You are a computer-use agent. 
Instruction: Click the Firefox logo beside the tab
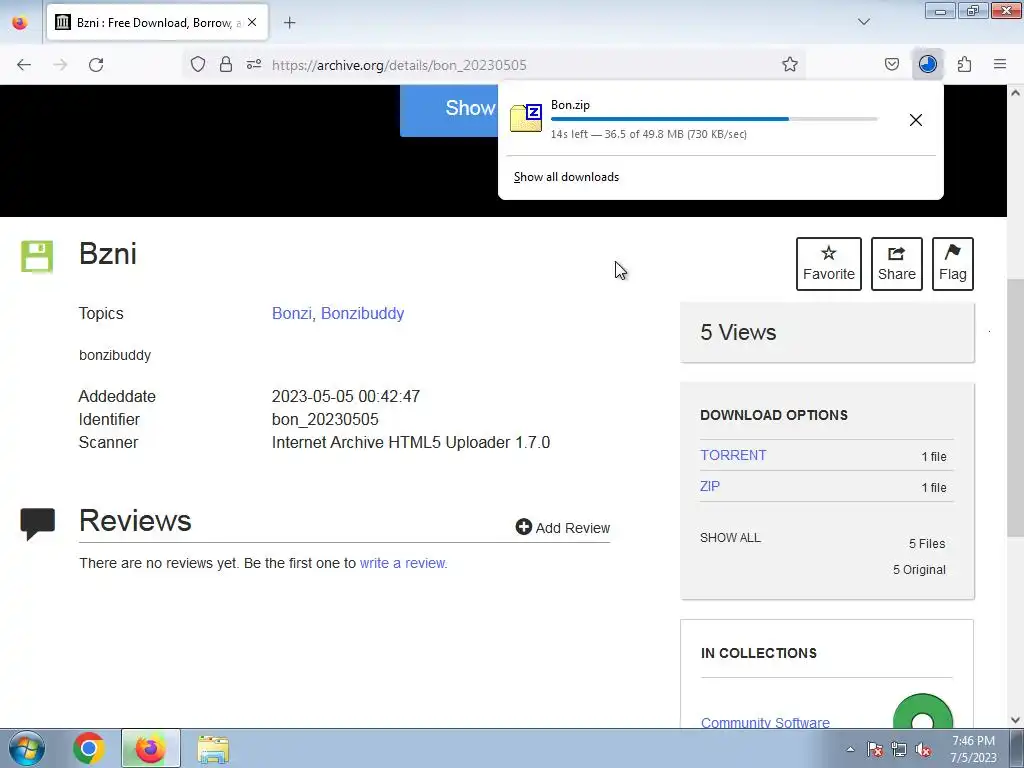click(x=20, y=22)
